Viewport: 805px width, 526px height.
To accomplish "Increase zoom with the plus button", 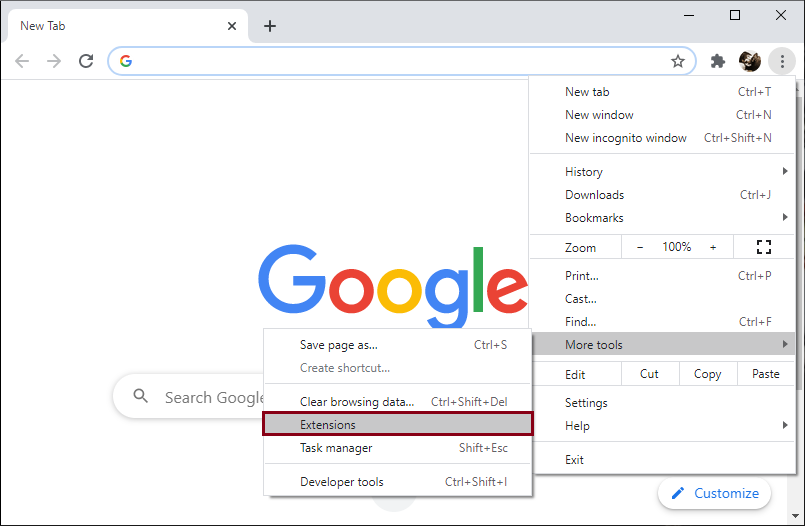I will click(x=713, y=247).
